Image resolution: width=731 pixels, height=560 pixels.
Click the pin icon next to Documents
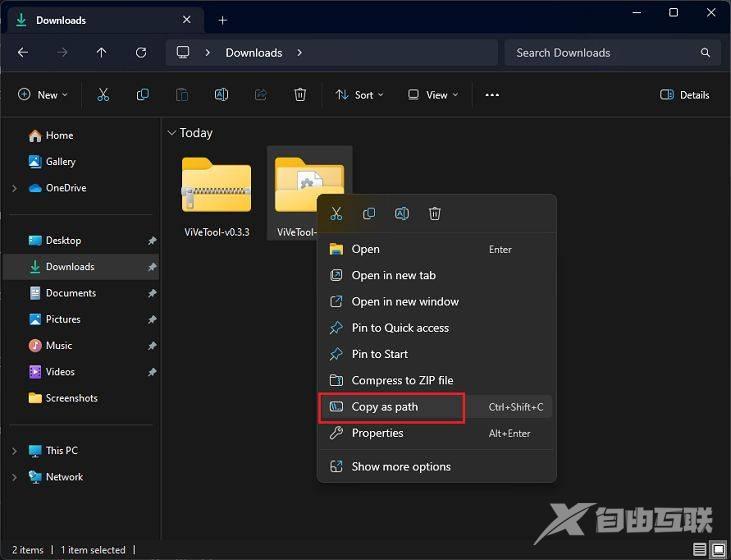tap(152, 293)
